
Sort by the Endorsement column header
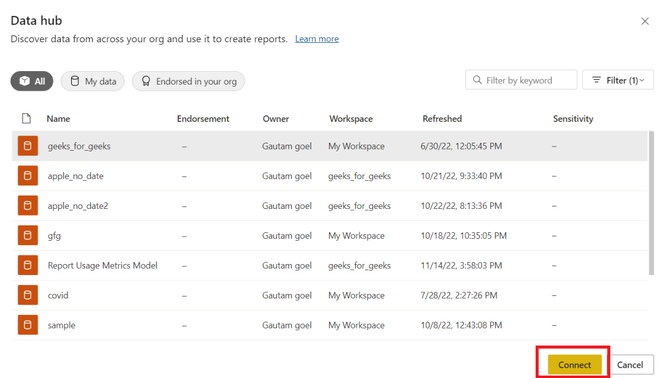click(203, 119)
